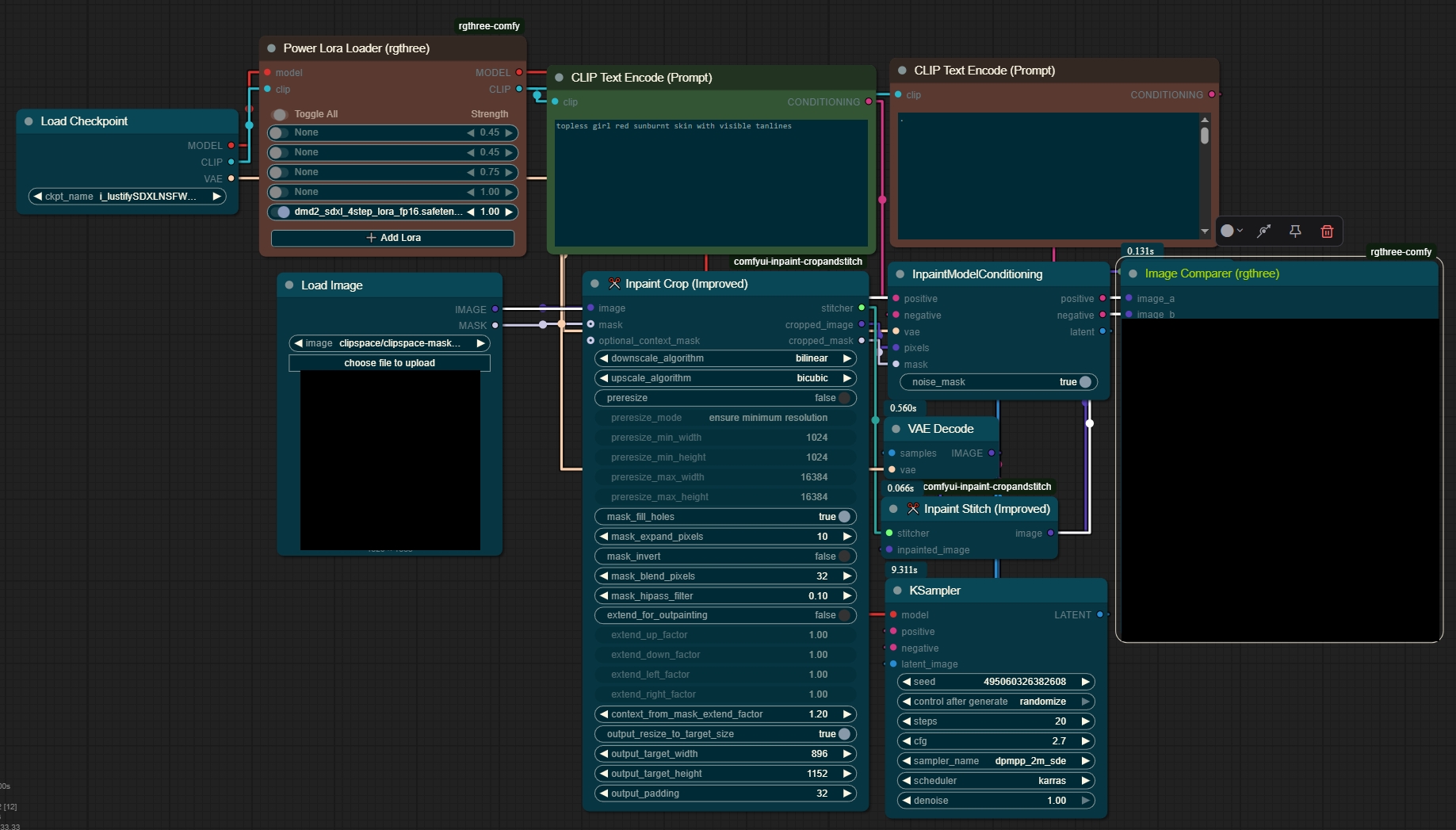Toggle noise_mask in InpaintModelConditioning

pos(999,382)
